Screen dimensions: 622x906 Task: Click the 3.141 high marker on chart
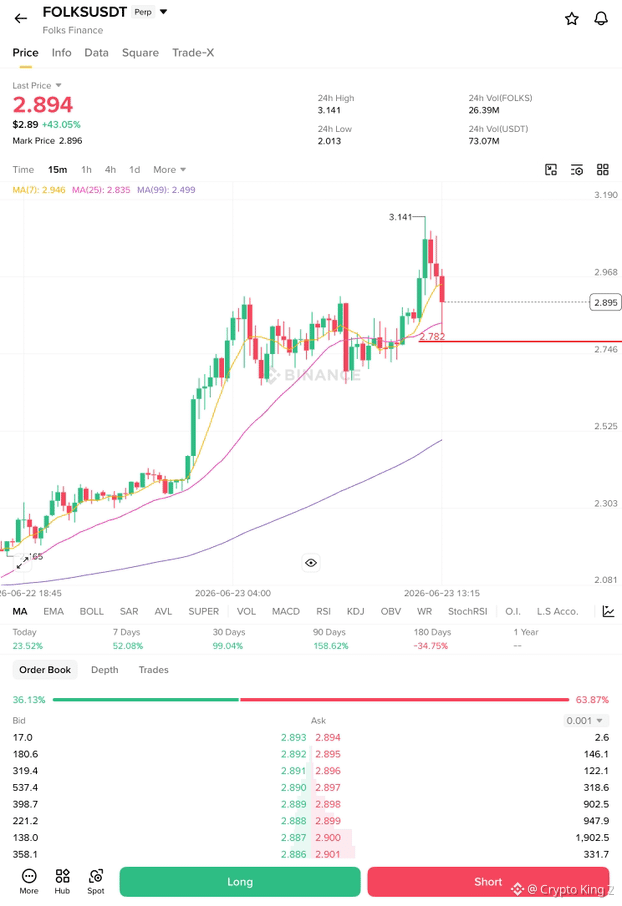(x=400, y=217)
